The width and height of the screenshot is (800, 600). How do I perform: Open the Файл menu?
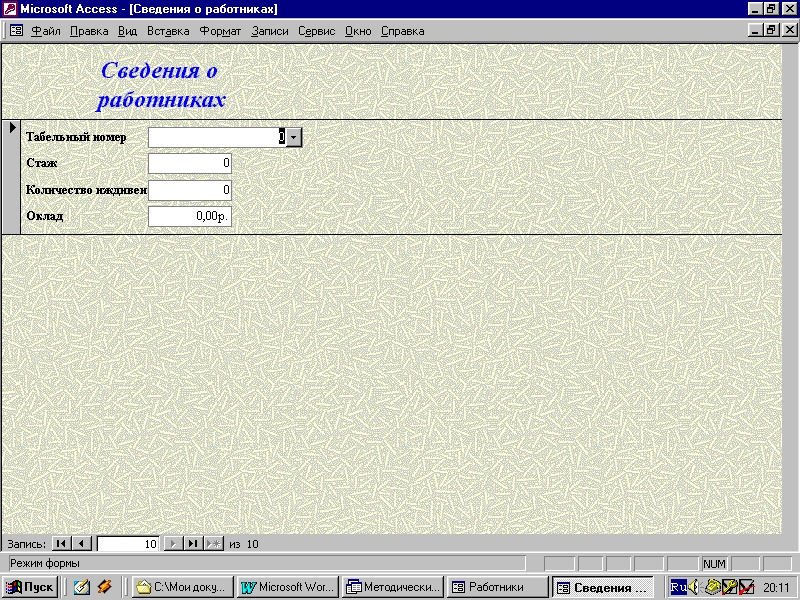pos(46,31)
